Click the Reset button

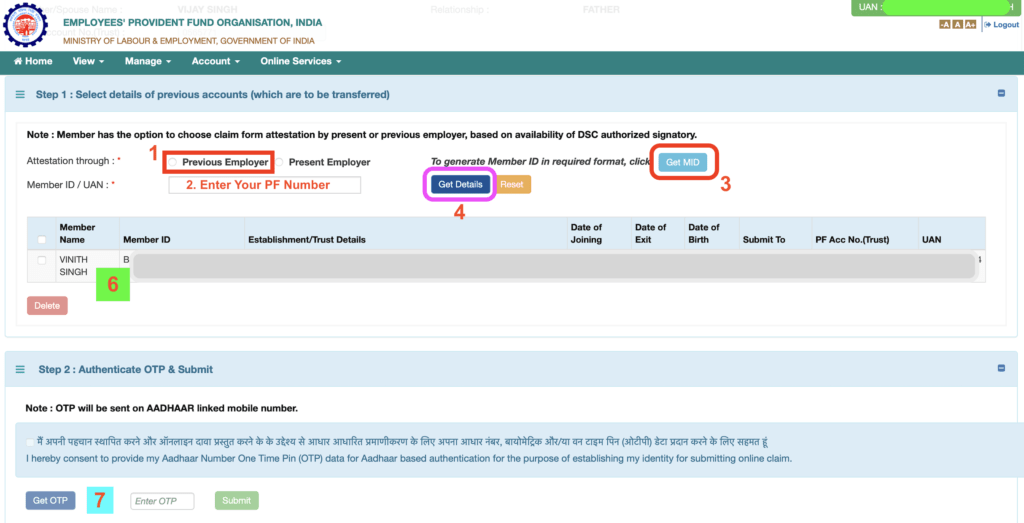[x=512, y=185]
